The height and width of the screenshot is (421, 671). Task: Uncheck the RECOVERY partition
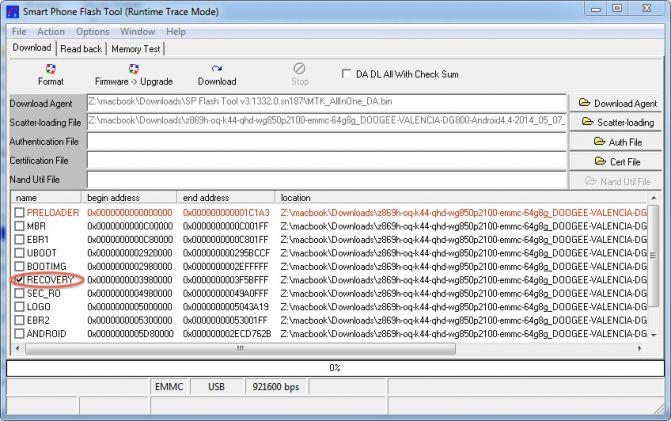[x=19, y=280]
